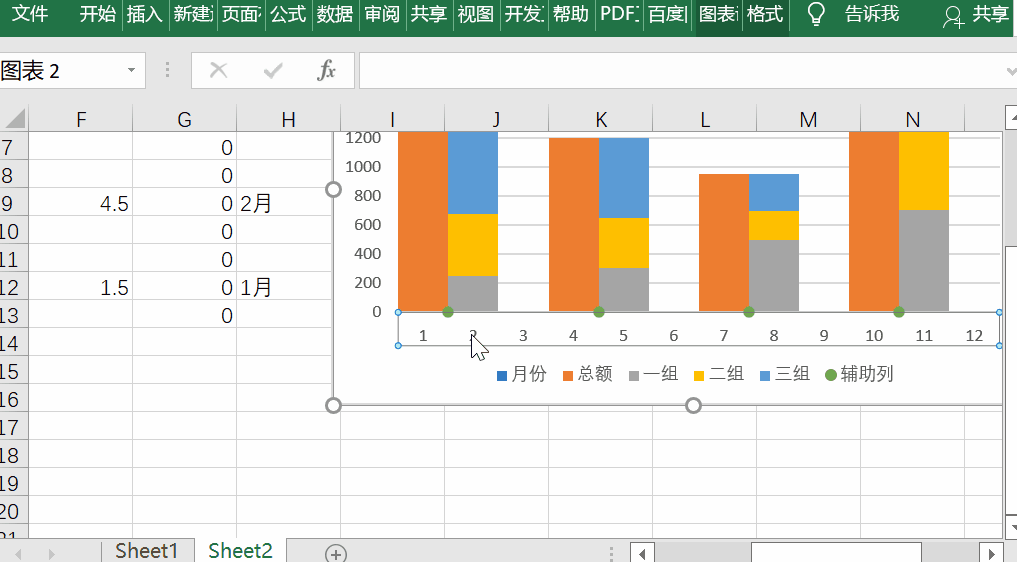This screenshot has width=1017, height=562.
Task: Click legend entry 总额
Action: [588, 374]
